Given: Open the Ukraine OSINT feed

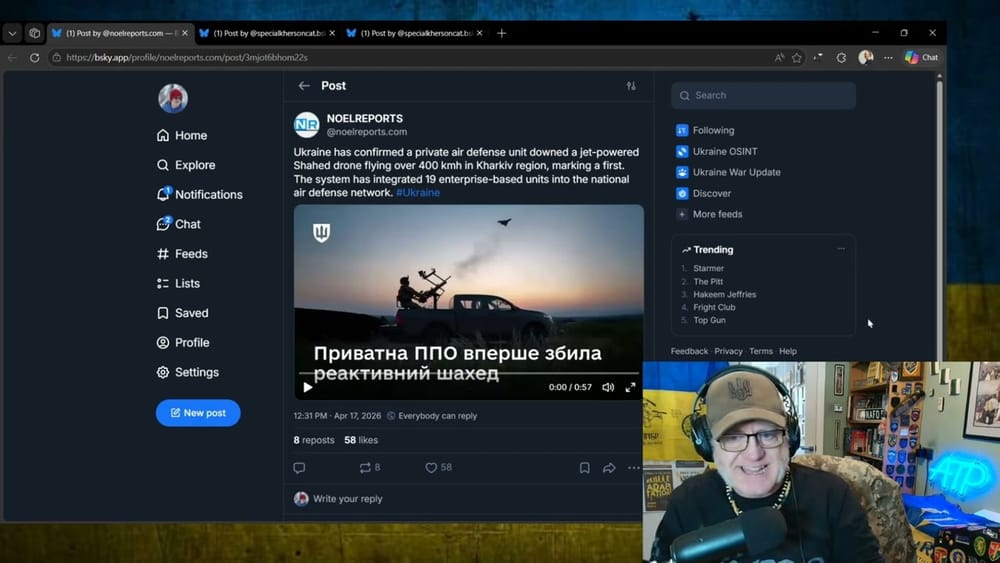Looking at the screenshot, I should (x=725, y=151).
